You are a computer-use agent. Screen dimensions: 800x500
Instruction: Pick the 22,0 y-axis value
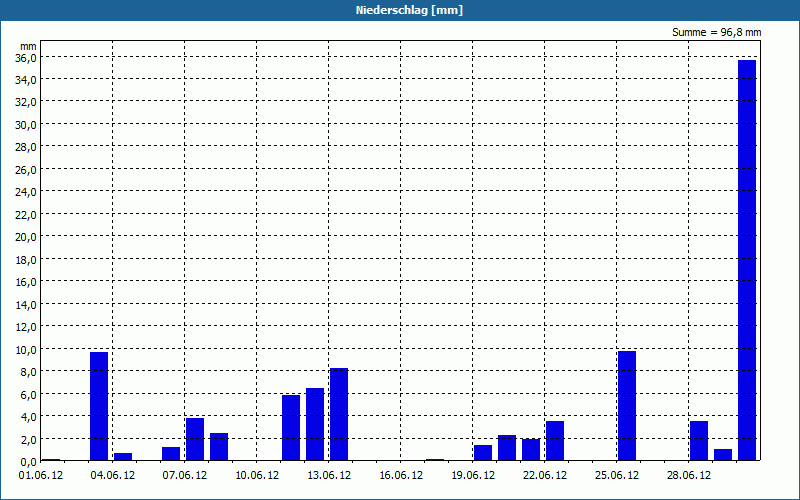pyautogui.click(x=26, y=214)
